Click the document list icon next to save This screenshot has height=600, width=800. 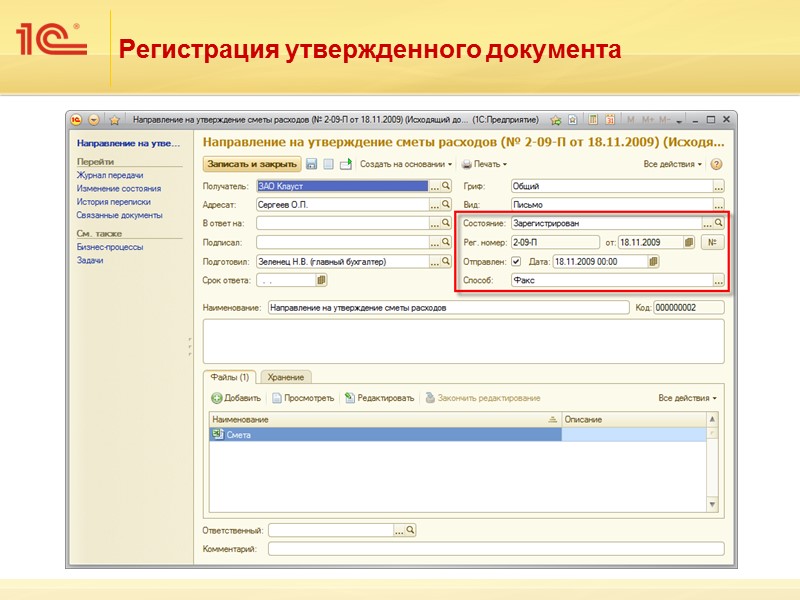pyautogui.click(x=329, y=164)
